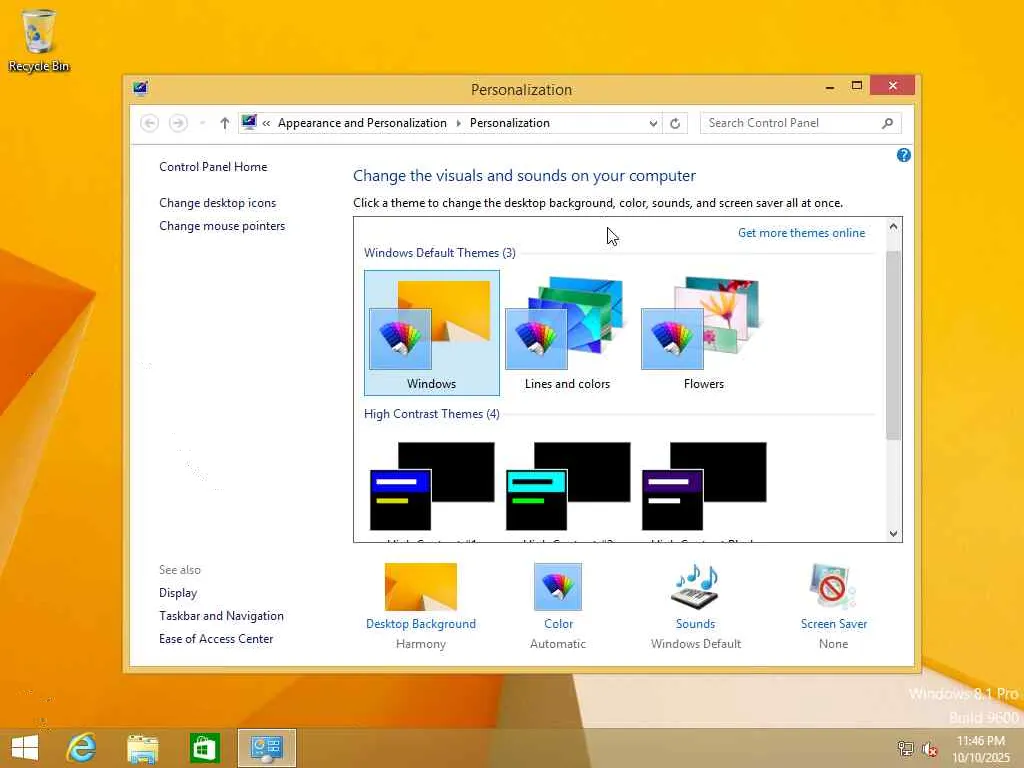Launch Internet Explorer from taskbar
The height and width of the screenshot is (768, 1024).
coord(82,748)
